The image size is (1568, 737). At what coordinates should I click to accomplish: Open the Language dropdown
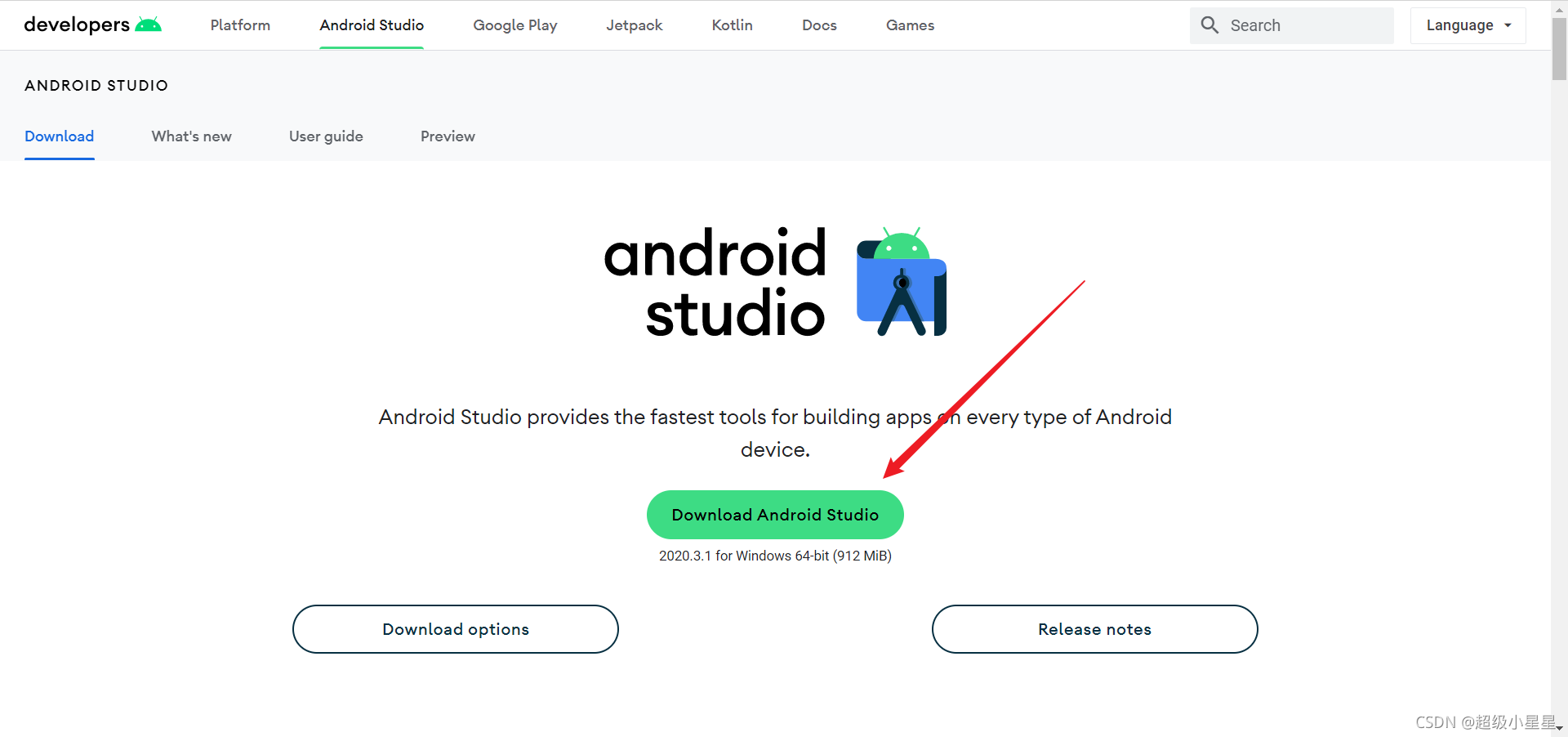tap(1468, 25)
